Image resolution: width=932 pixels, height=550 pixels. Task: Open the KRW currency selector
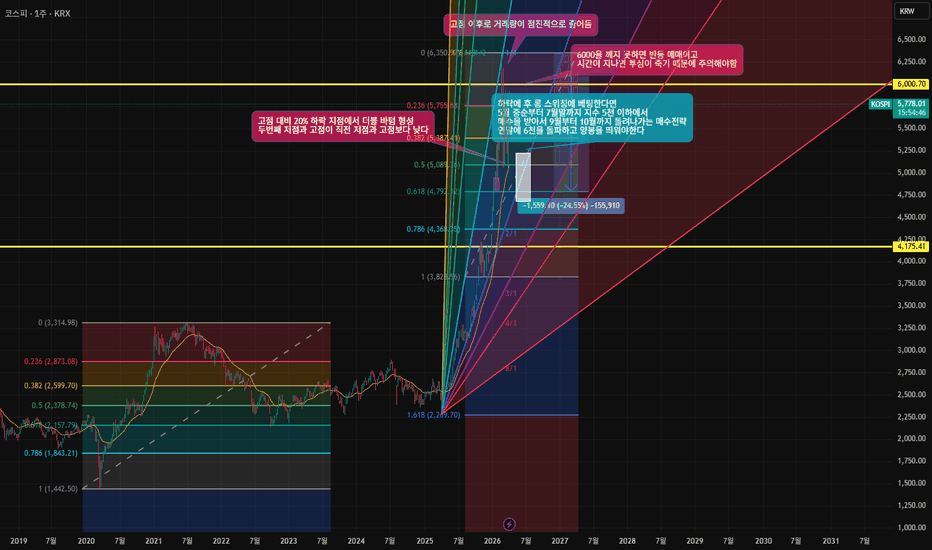click(x=907, y=11)
